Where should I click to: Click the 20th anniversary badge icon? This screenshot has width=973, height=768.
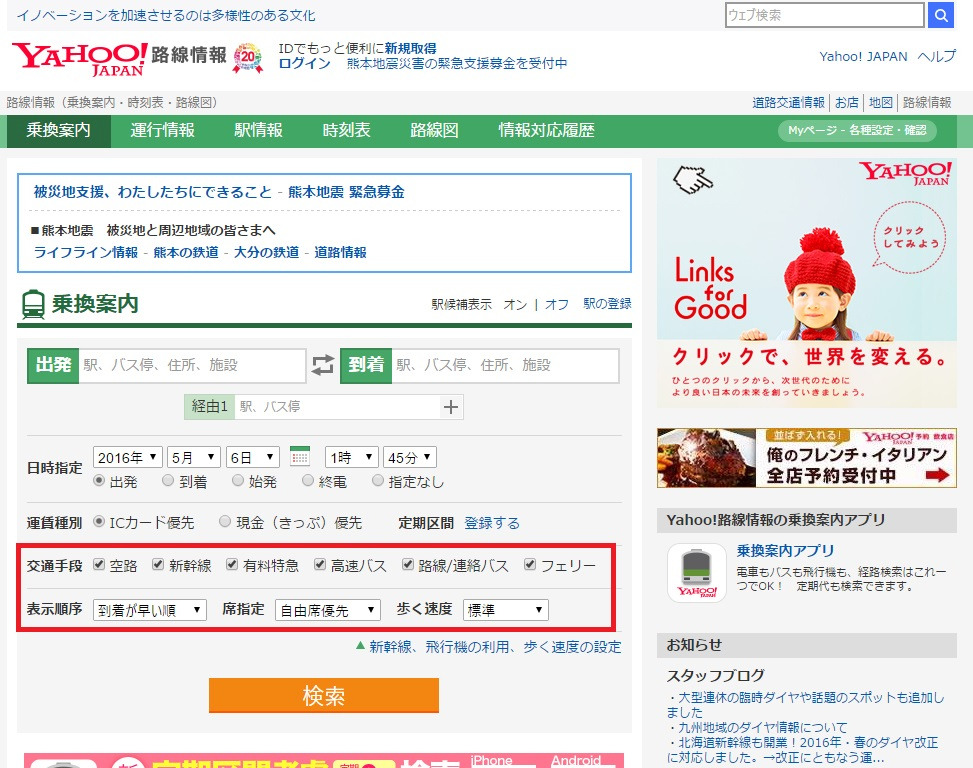click(248, 58)
